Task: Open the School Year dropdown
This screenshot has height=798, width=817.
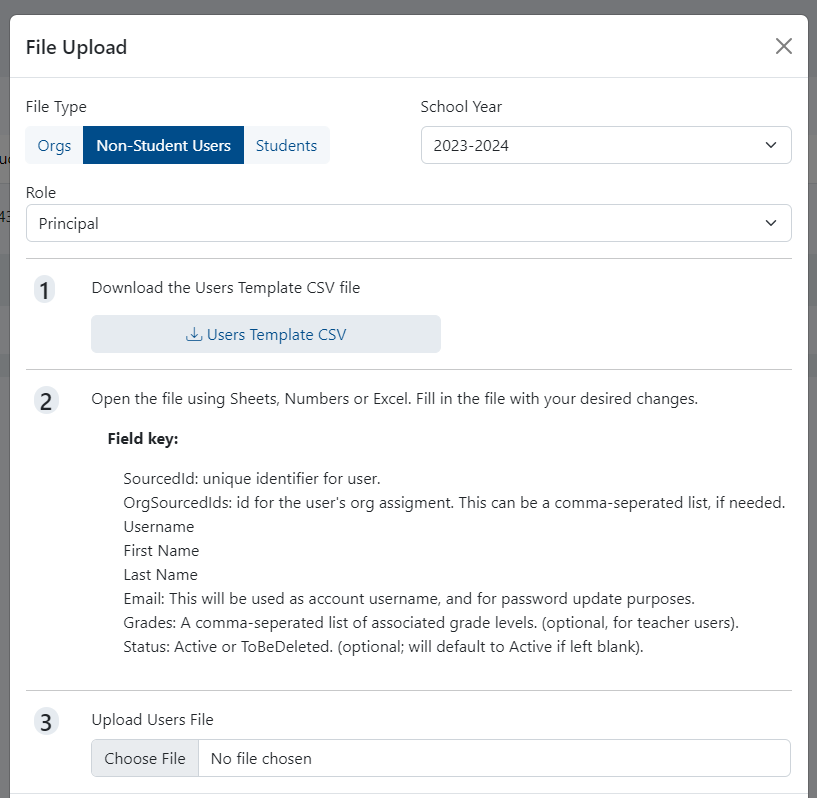Action: click(x=605, y=145)
